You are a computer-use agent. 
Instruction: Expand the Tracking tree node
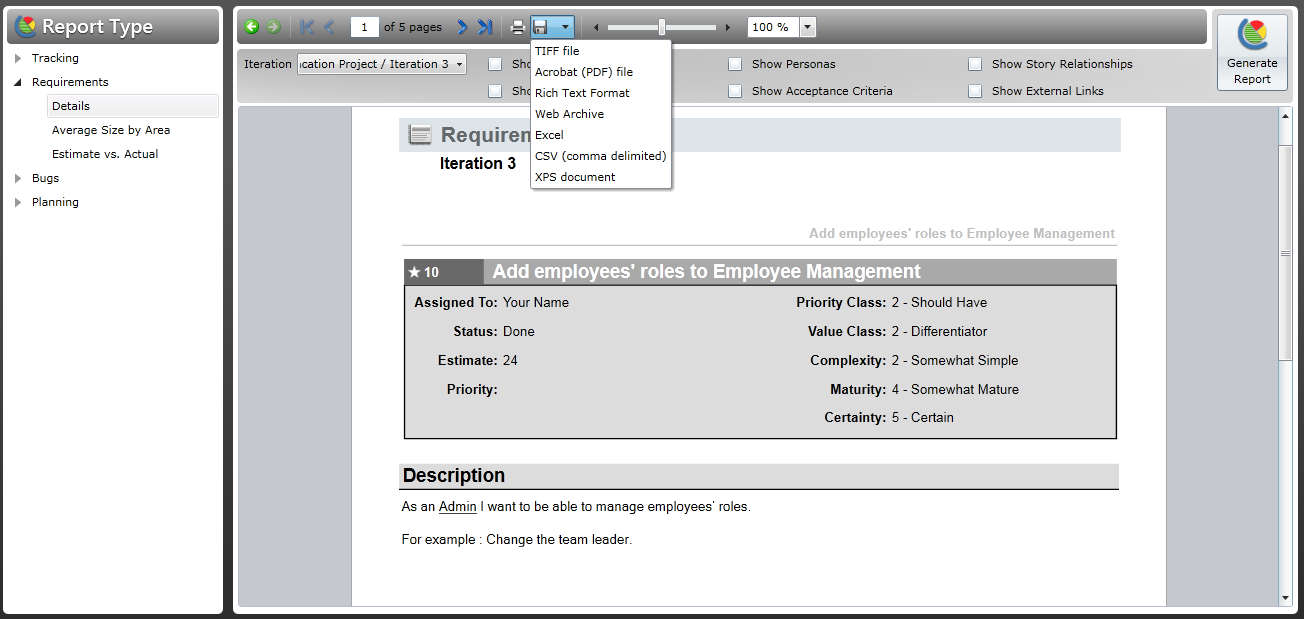[18, 58]
